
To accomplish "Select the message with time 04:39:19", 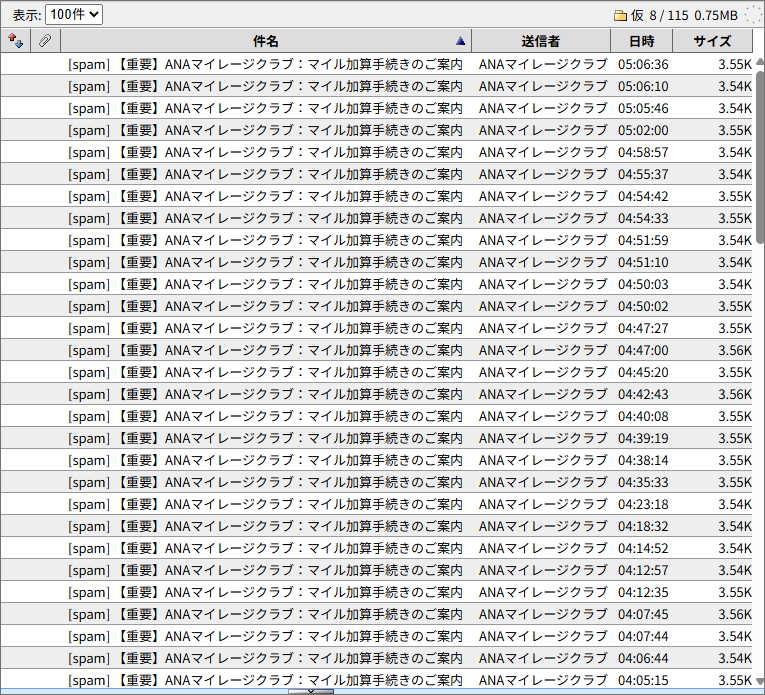I will (x=376, y=438).
